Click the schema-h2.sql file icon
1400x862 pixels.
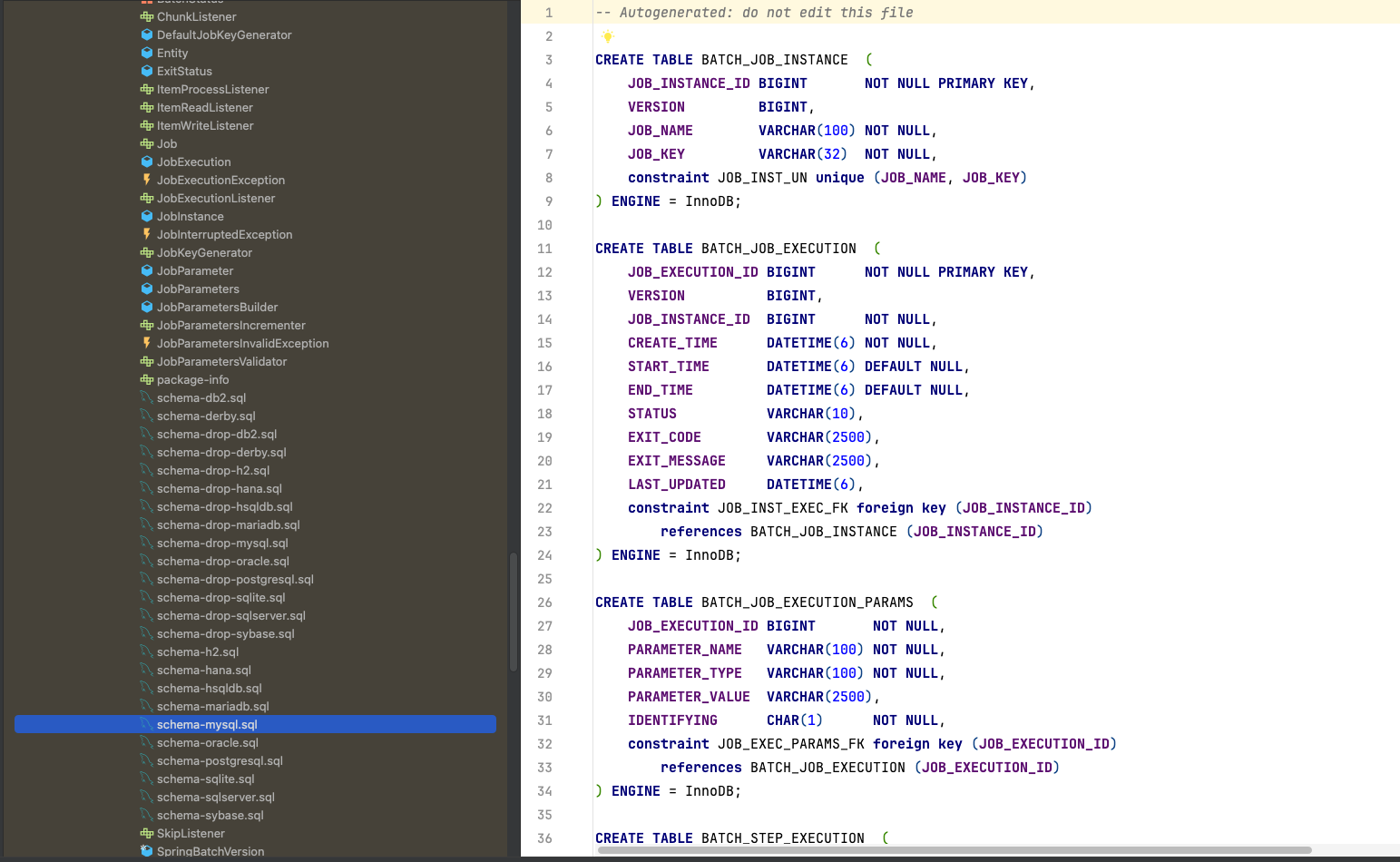tap(147, 651)
